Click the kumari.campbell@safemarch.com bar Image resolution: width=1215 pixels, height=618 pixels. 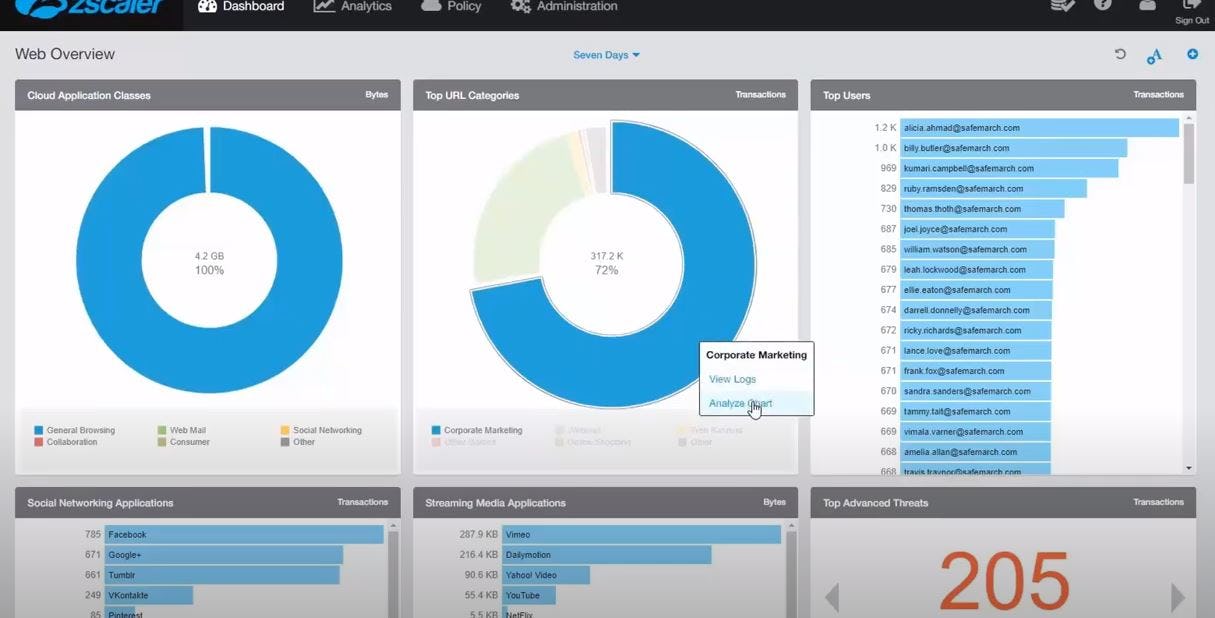1009,168
